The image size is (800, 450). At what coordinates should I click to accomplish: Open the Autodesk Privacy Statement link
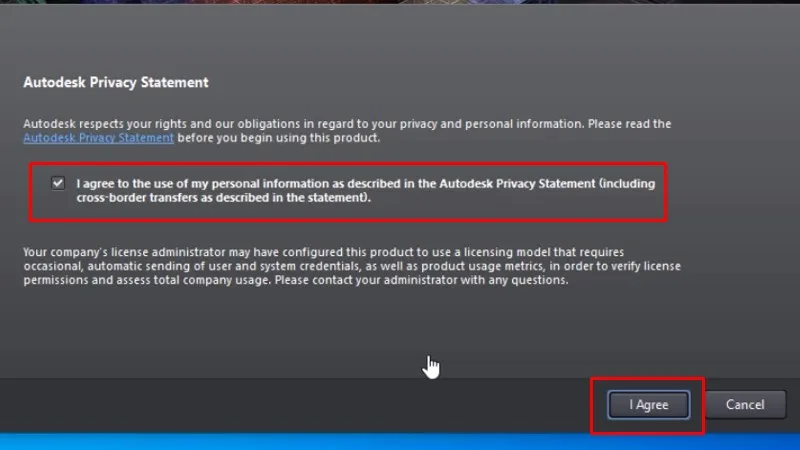coord(98,138)
